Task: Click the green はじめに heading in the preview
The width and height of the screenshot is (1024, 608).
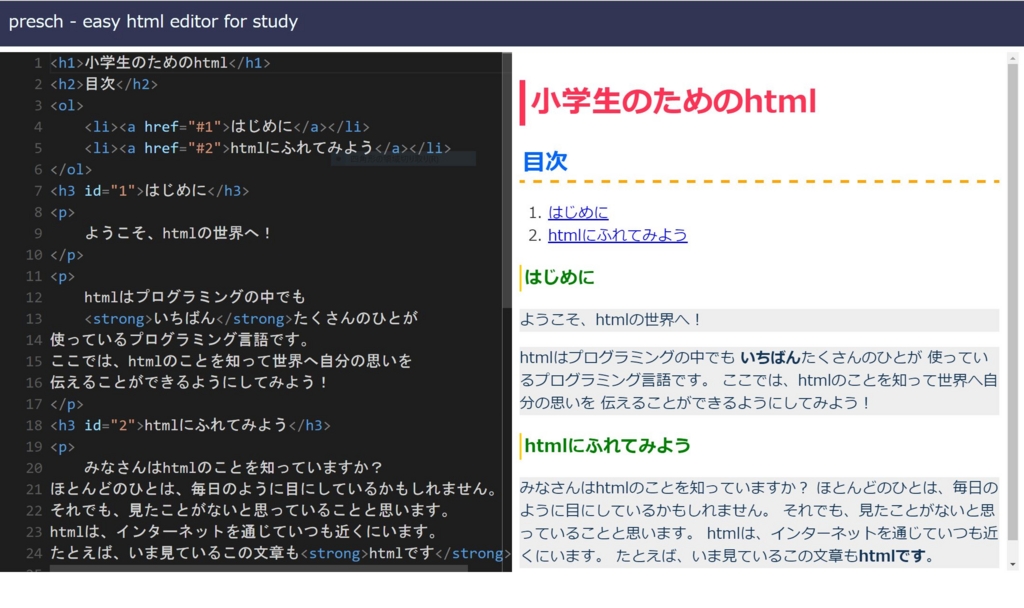Action: [560, 278]
